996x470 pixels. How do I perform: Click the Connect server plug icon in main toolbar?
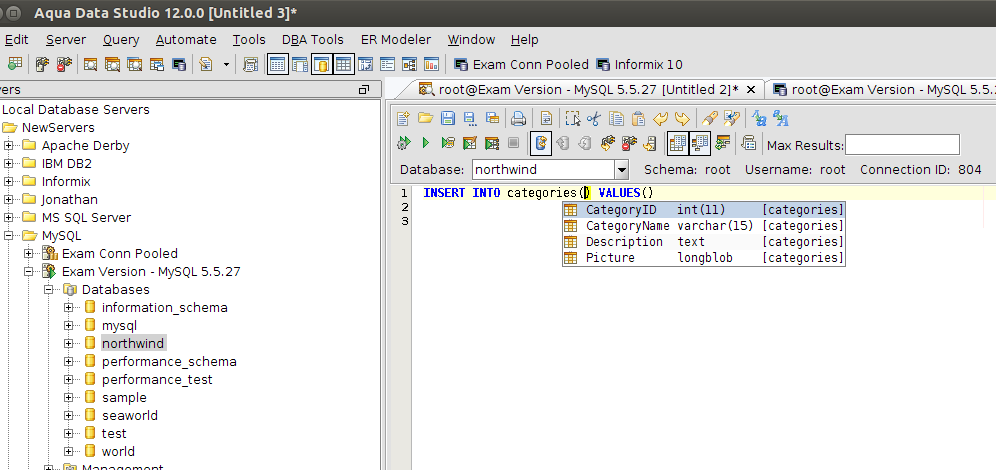click(x=43, y=64)
